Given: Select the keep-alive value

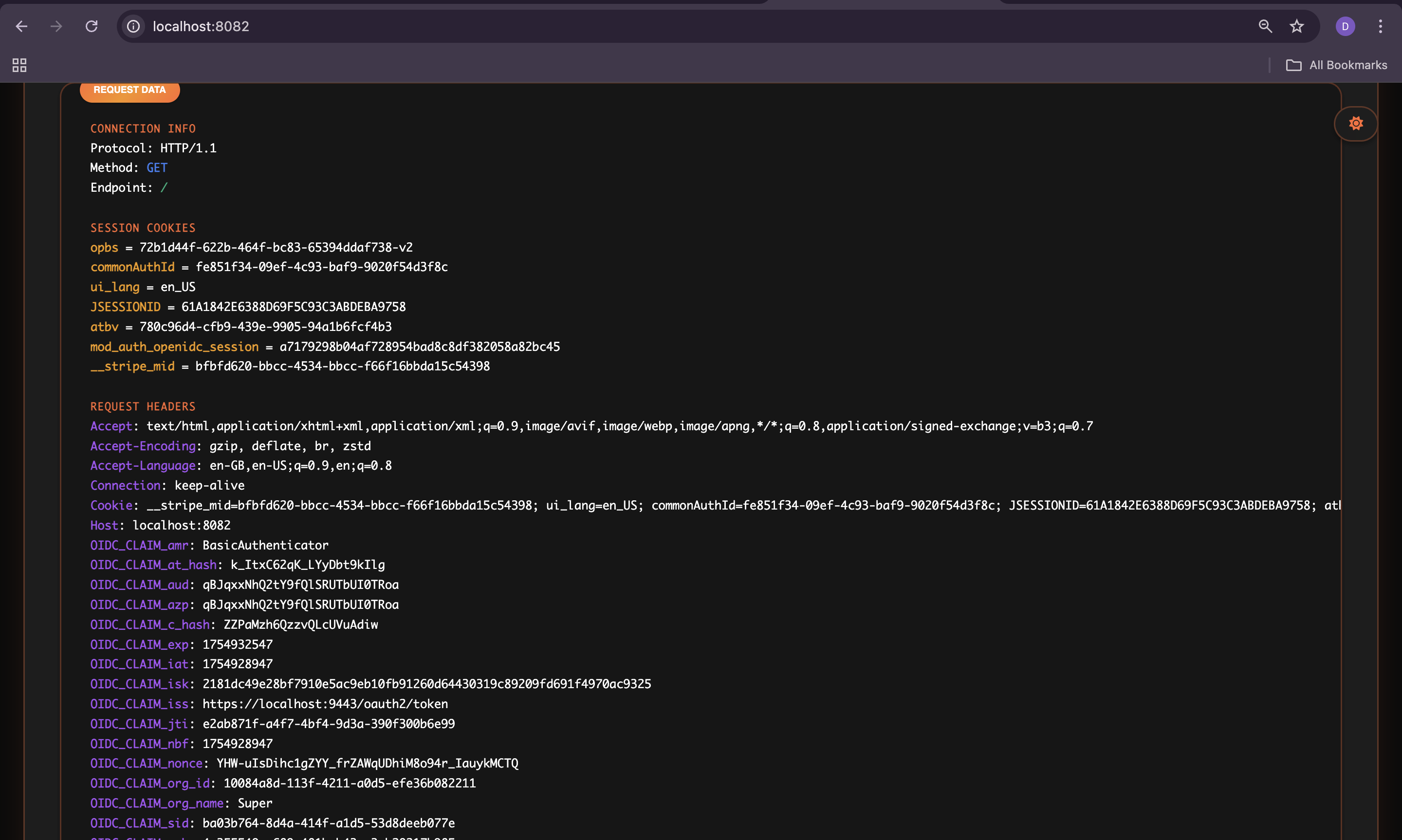Looking at the screenshot, I should (x=209, y=486).
